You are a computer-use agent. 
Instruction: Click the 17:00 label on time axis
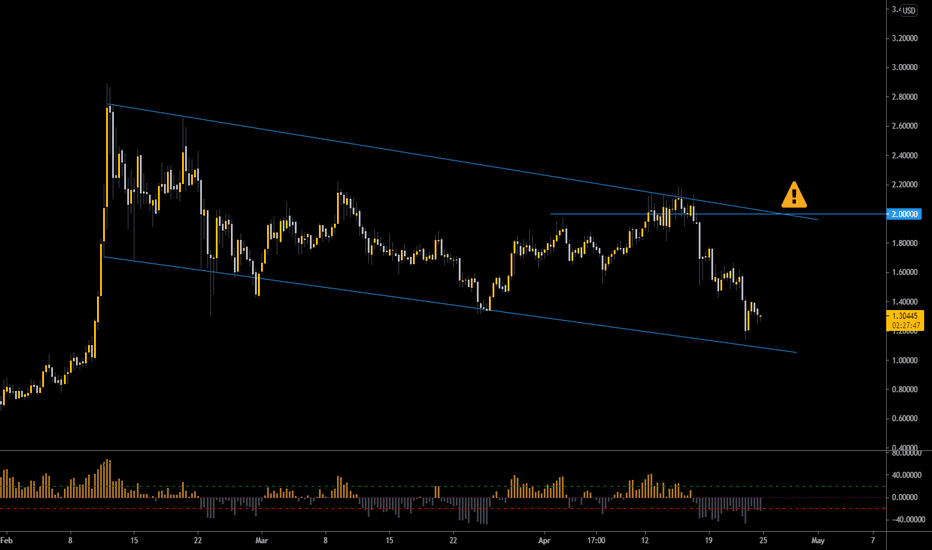(596, 540)
